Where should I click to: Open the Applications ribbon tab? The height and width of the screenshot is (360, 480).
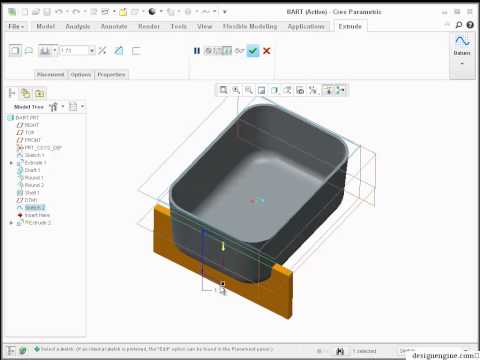(x=306, y=26)
